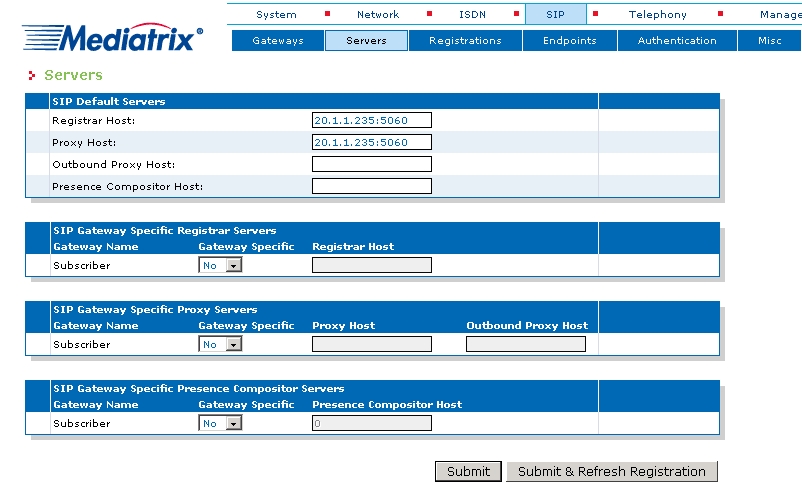This screenshot has height=492, width=802.
Task: Select the Servers sub-tab
Action: [366, 40]
